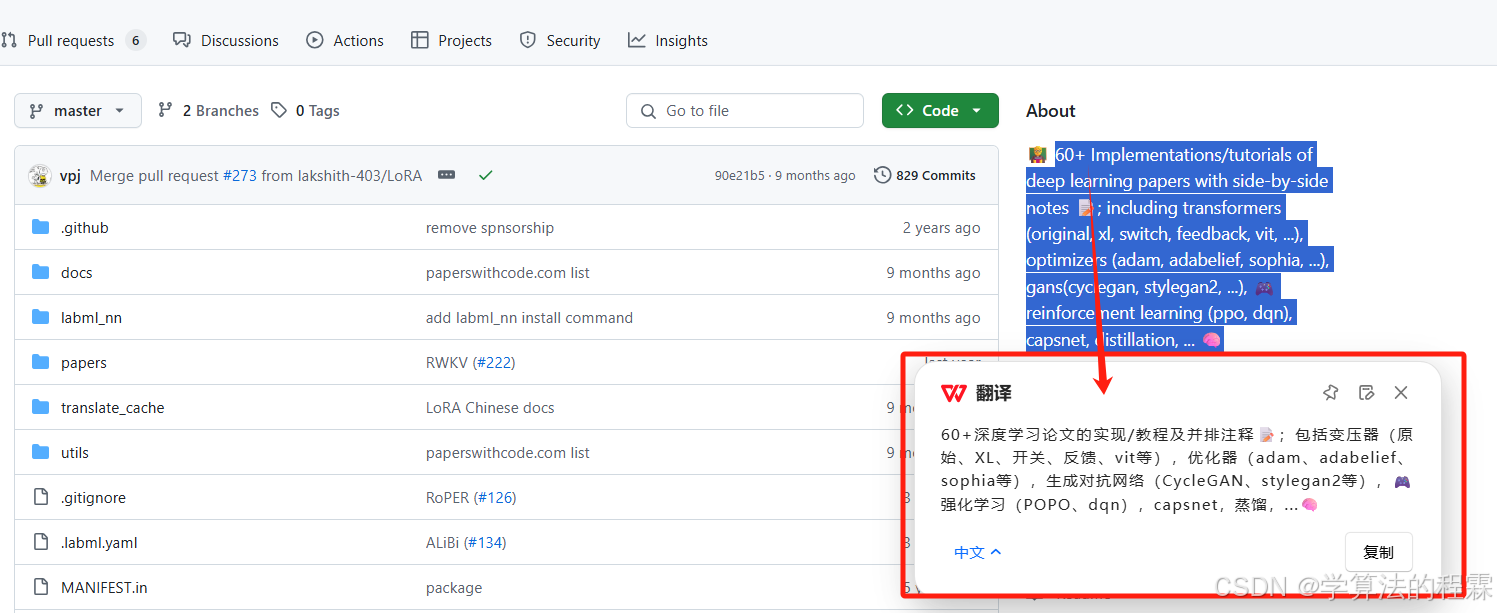This screenshot has width=1497, height=613.
Task: Open 'package' commit message
Action: (454, 588)
